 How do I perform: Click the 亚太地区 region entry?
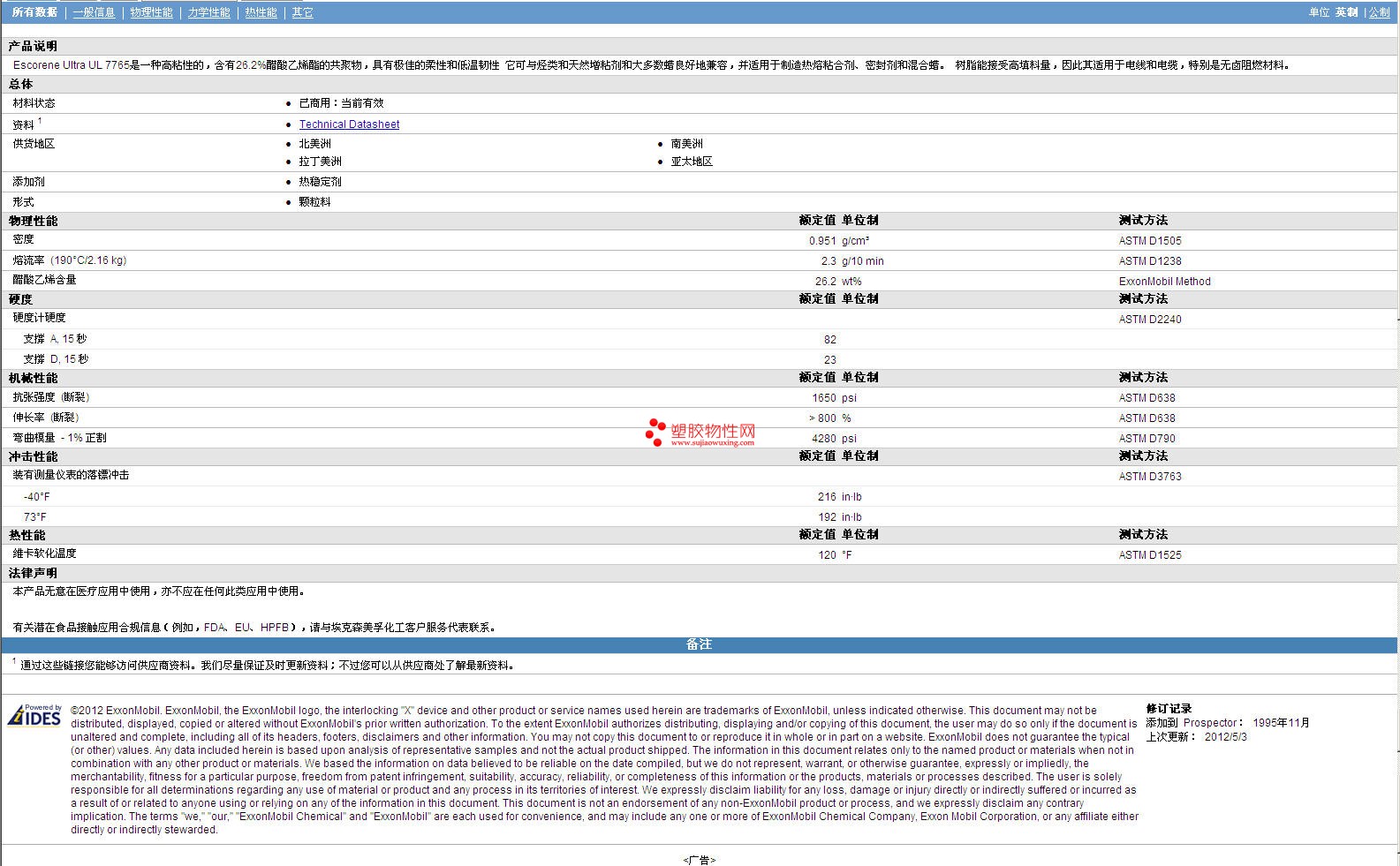coord(692,162)
